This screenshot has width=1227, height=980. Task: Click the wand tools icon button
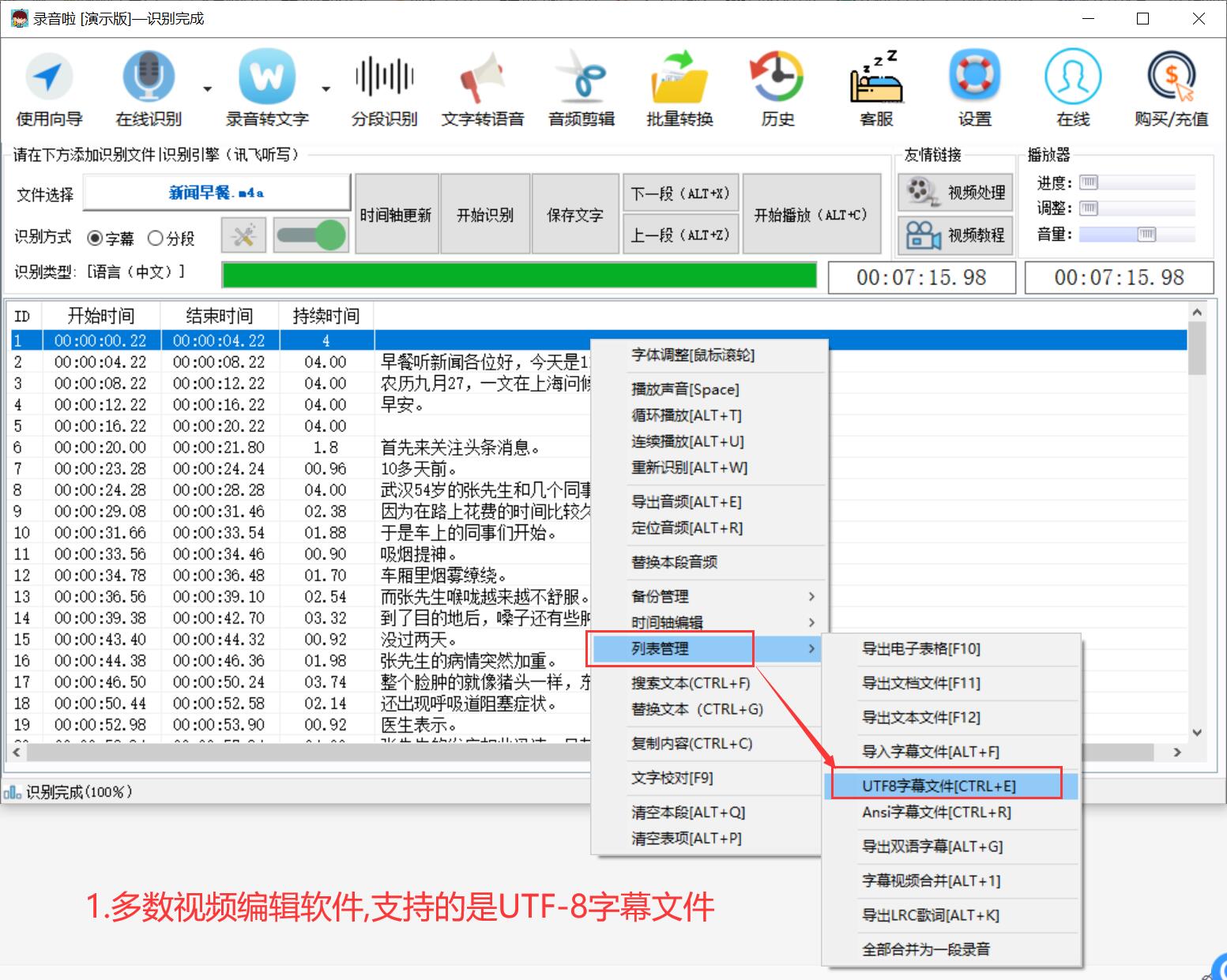point(244,235)
